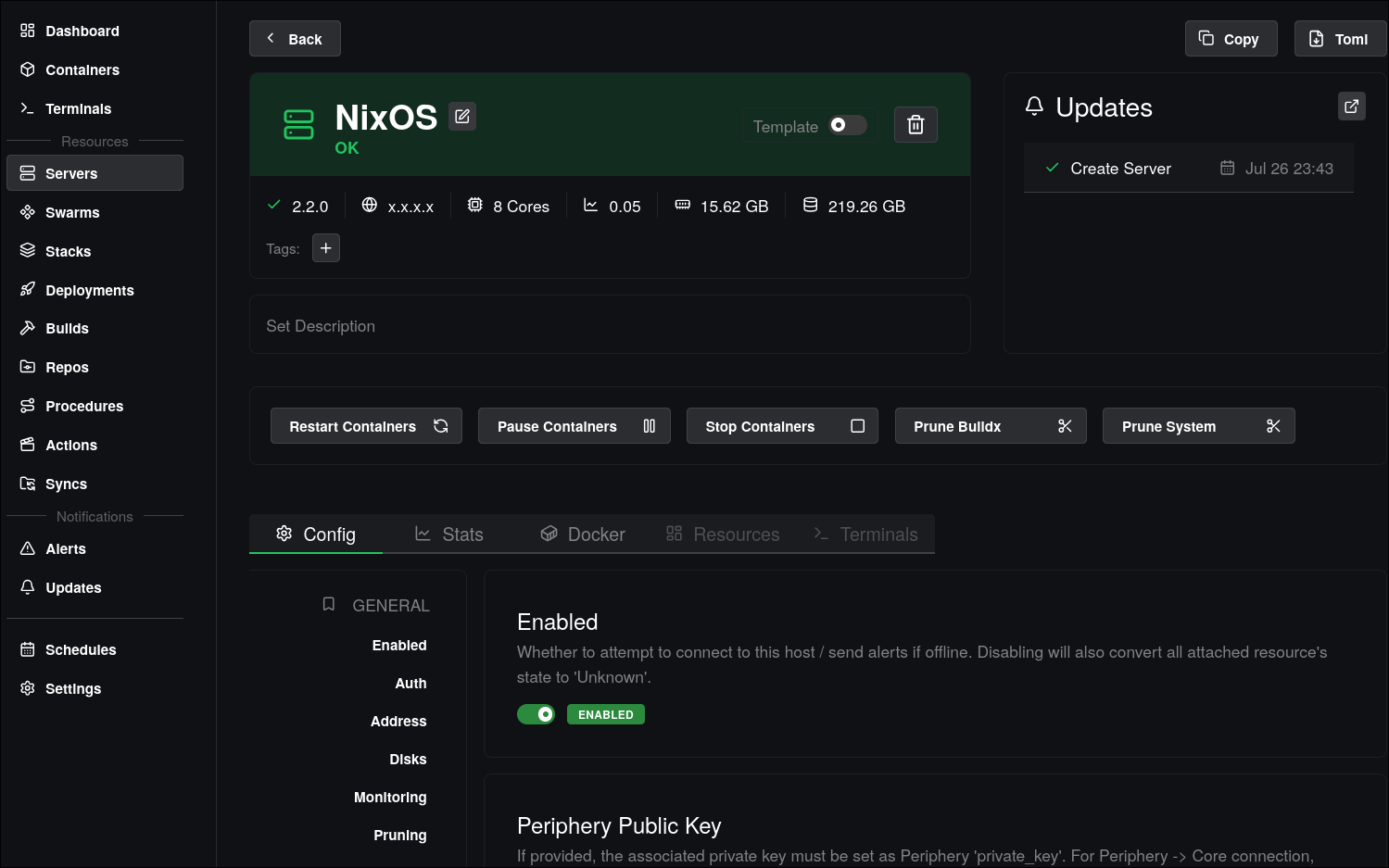Navigate to Deployments in the sidebar
The image size is (1389, 868).
click(x=95, y=290)
